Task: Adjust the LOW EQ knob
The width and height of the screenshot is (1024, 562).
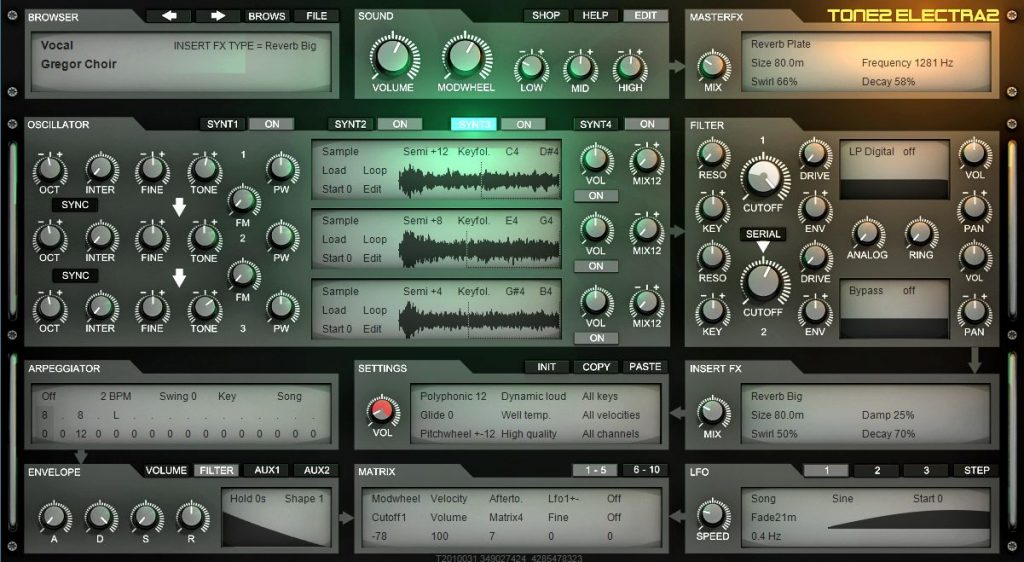Action: pyautogui.click(x=531, y=68)
